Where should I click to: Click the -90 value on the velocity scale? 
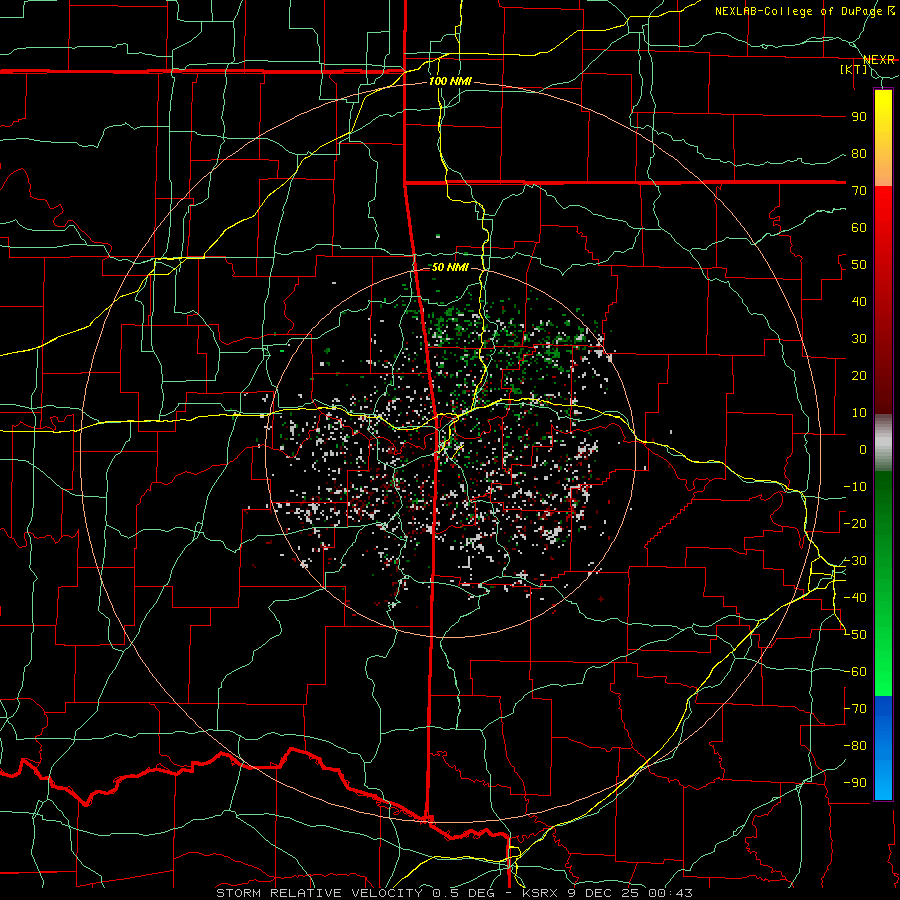pos(855,783)
